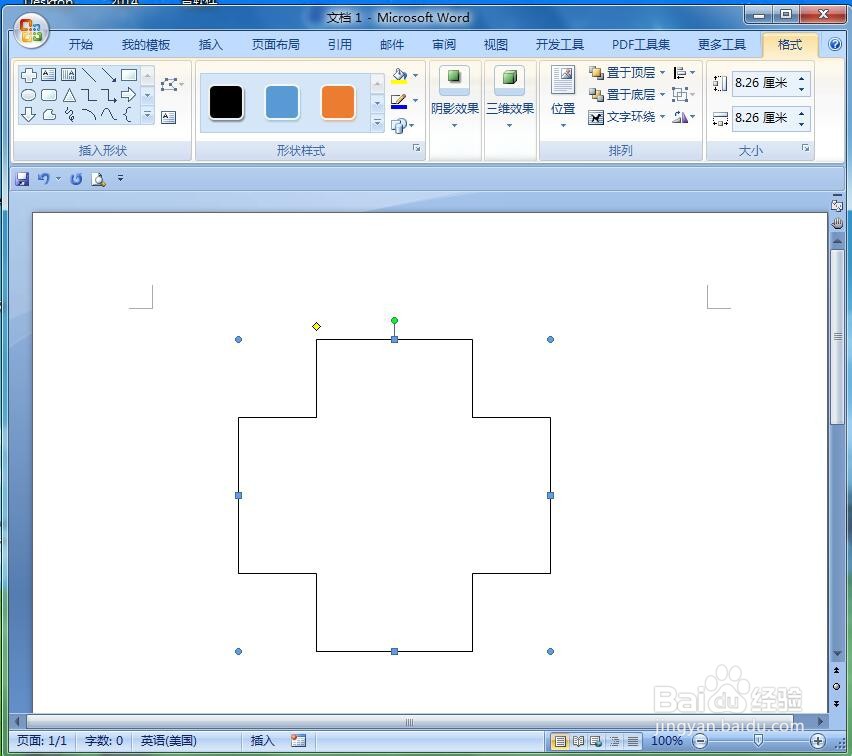Viewport: 852px width, 756px height.
Task: Pick the rectangle shape
Action: [129, 75]
